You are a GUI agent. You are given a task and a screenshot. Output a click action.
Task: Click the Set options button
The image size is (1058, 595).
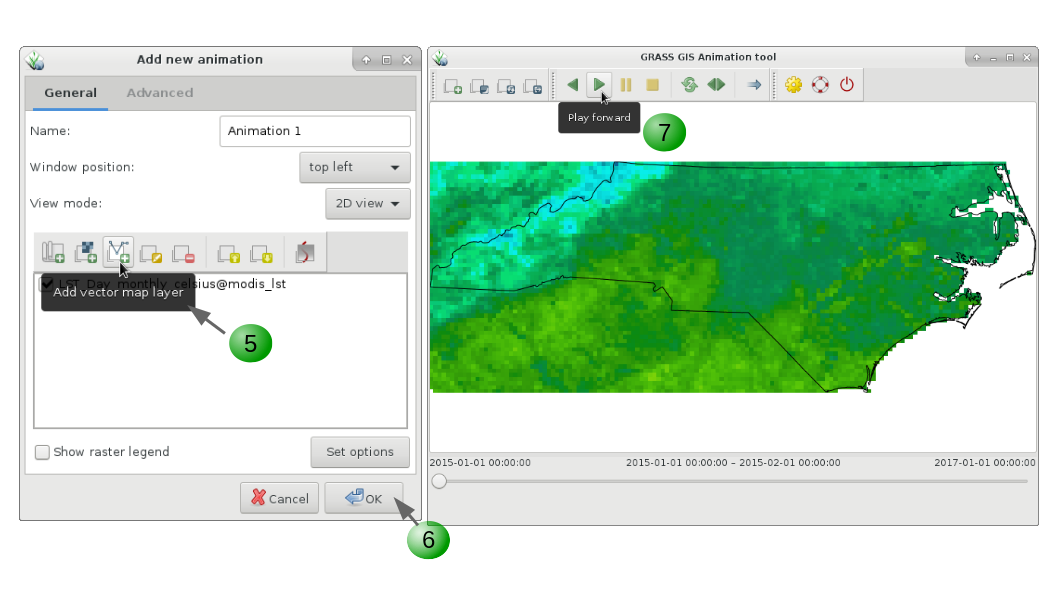tap(360, 452)
